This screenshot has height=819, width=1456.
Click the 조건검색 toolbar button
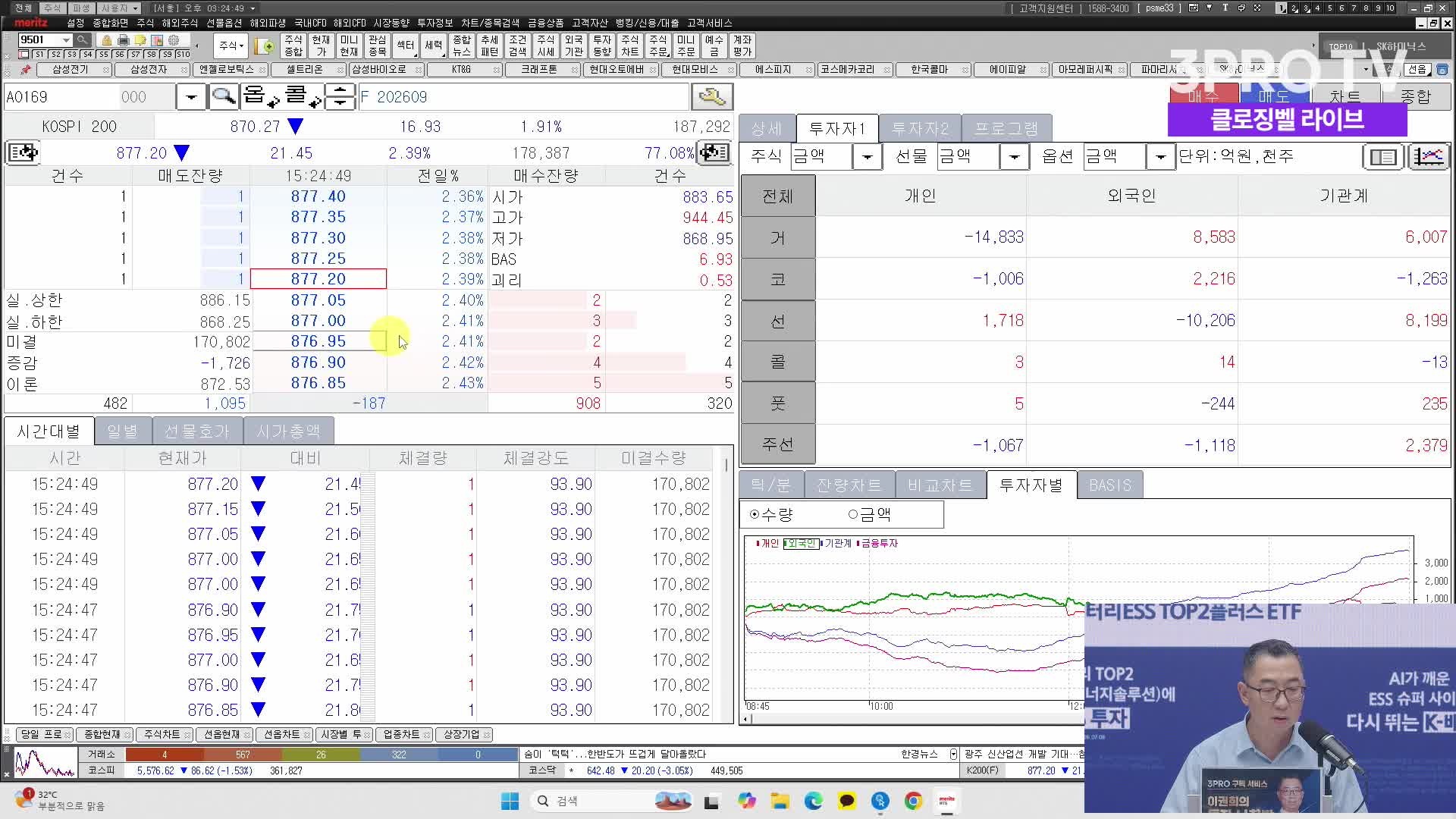click(518, 45)
